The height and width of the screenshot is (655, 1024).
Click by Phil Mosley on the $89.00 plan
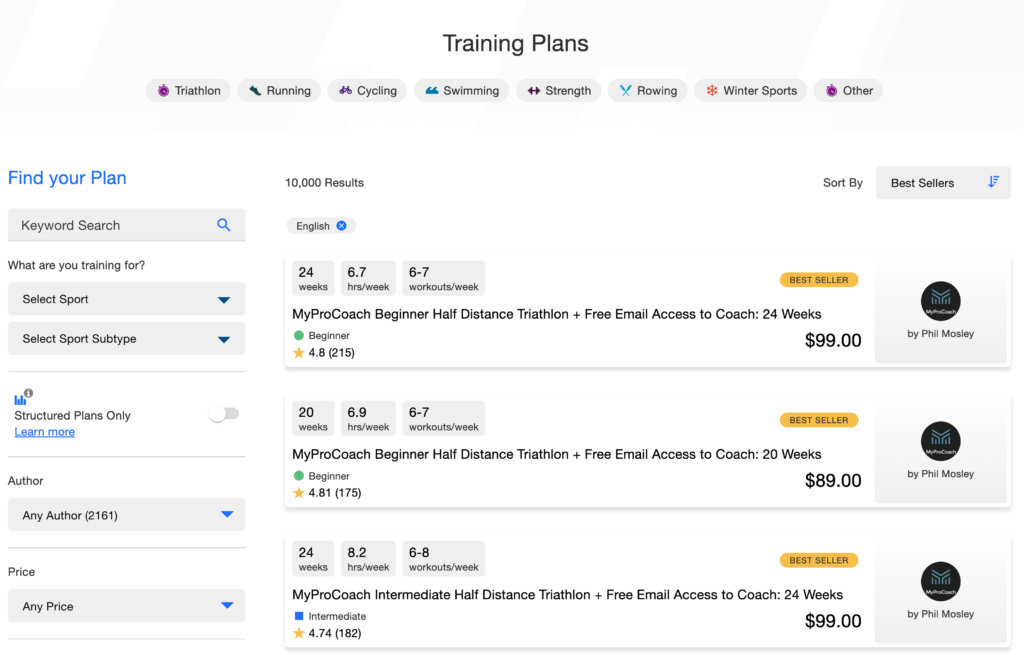(x=940, y=473)
